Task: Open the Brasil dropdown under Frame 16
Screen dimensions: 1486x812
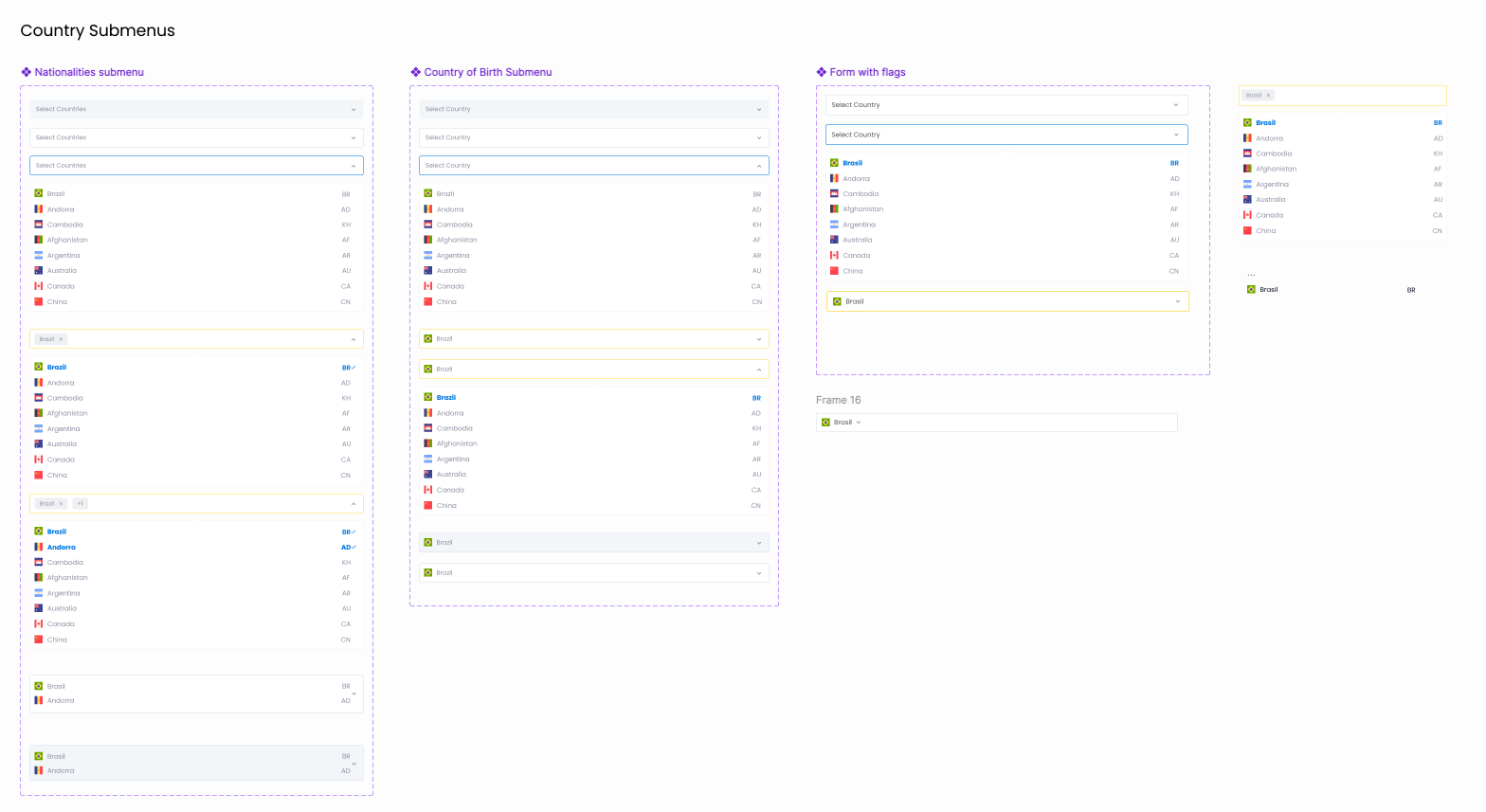Action: pos(859,423)
